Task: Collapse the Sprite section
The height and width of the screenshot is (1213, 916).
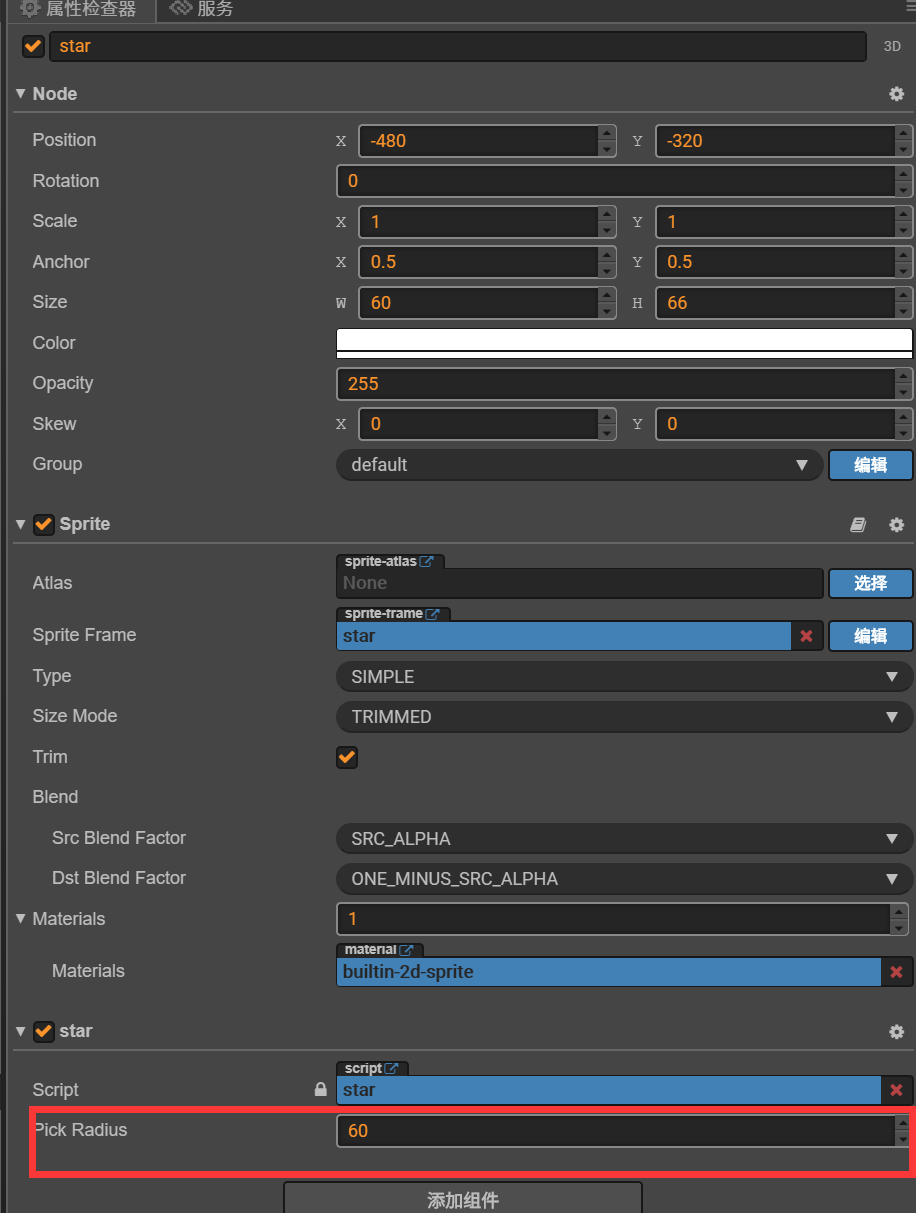Action: coord(20,524)
